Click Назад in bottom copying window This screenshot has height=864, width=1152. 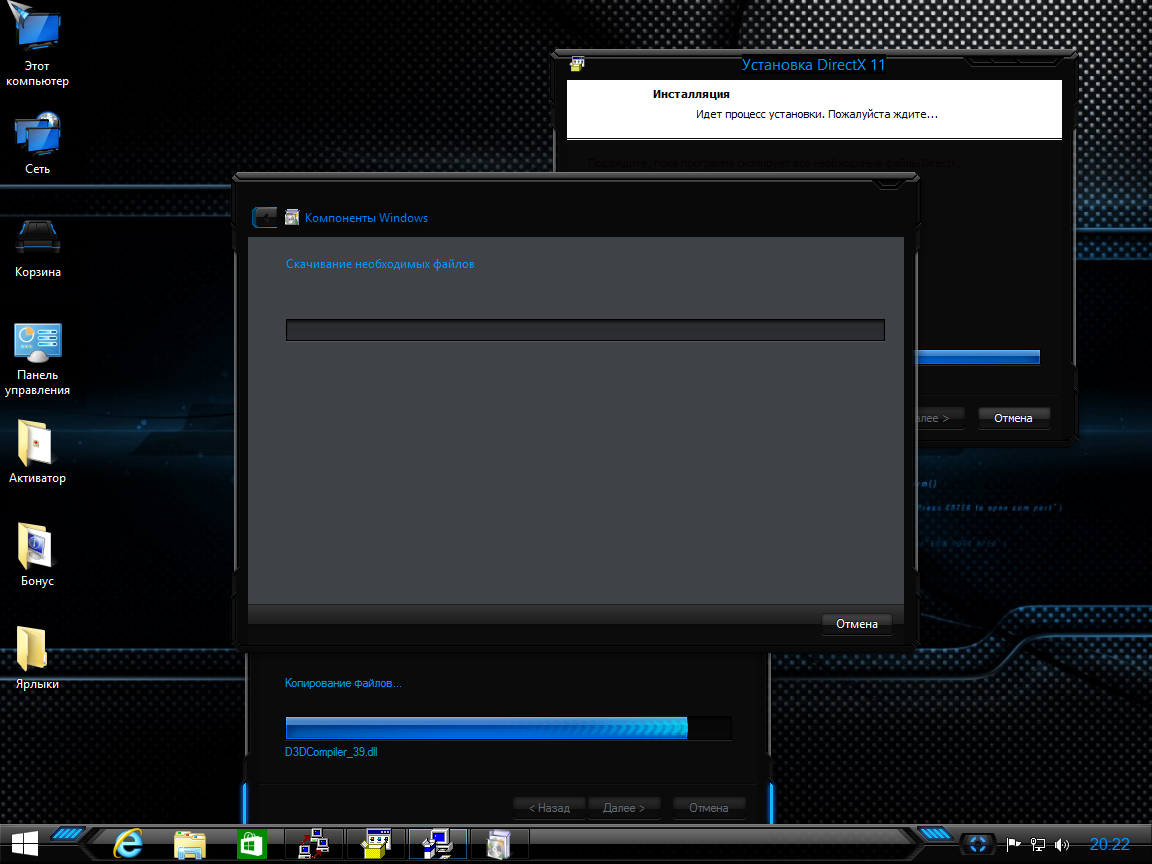[x=550, y=808]
